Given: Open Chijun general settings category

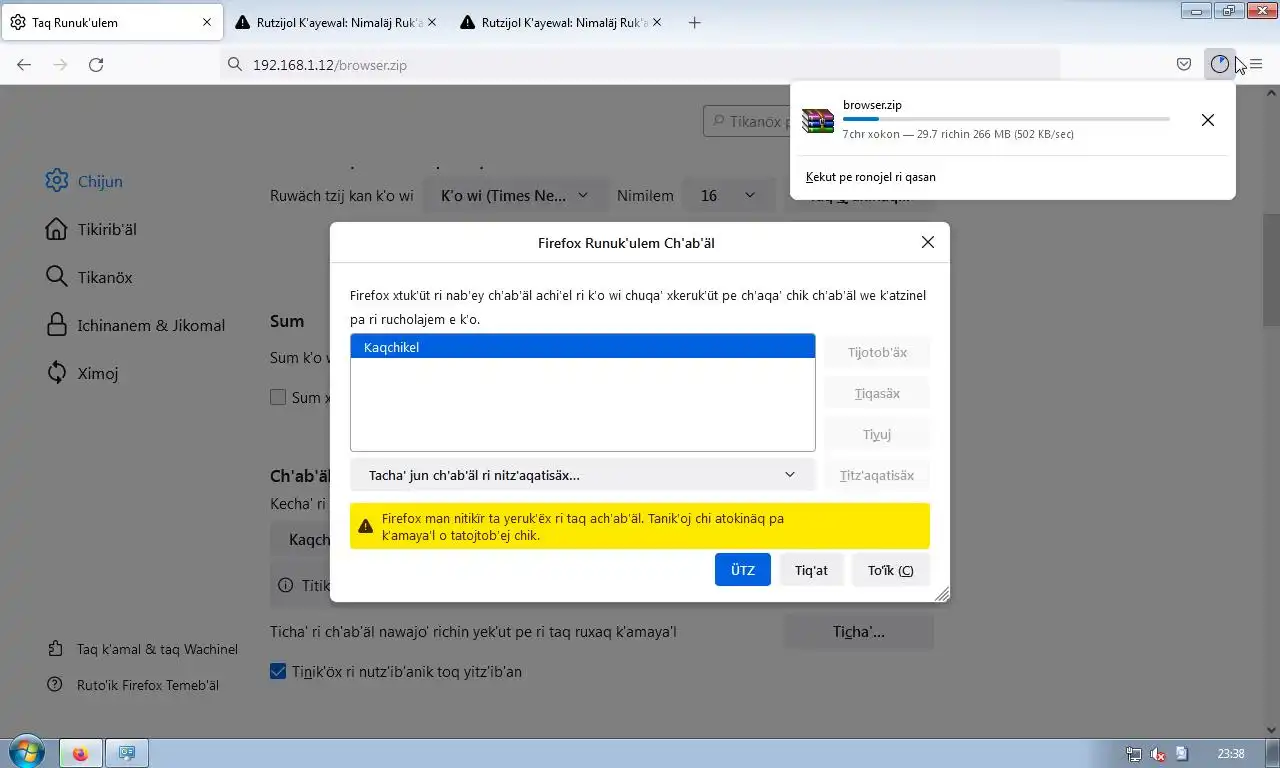Looking at the screenshot, I should 84,181.
